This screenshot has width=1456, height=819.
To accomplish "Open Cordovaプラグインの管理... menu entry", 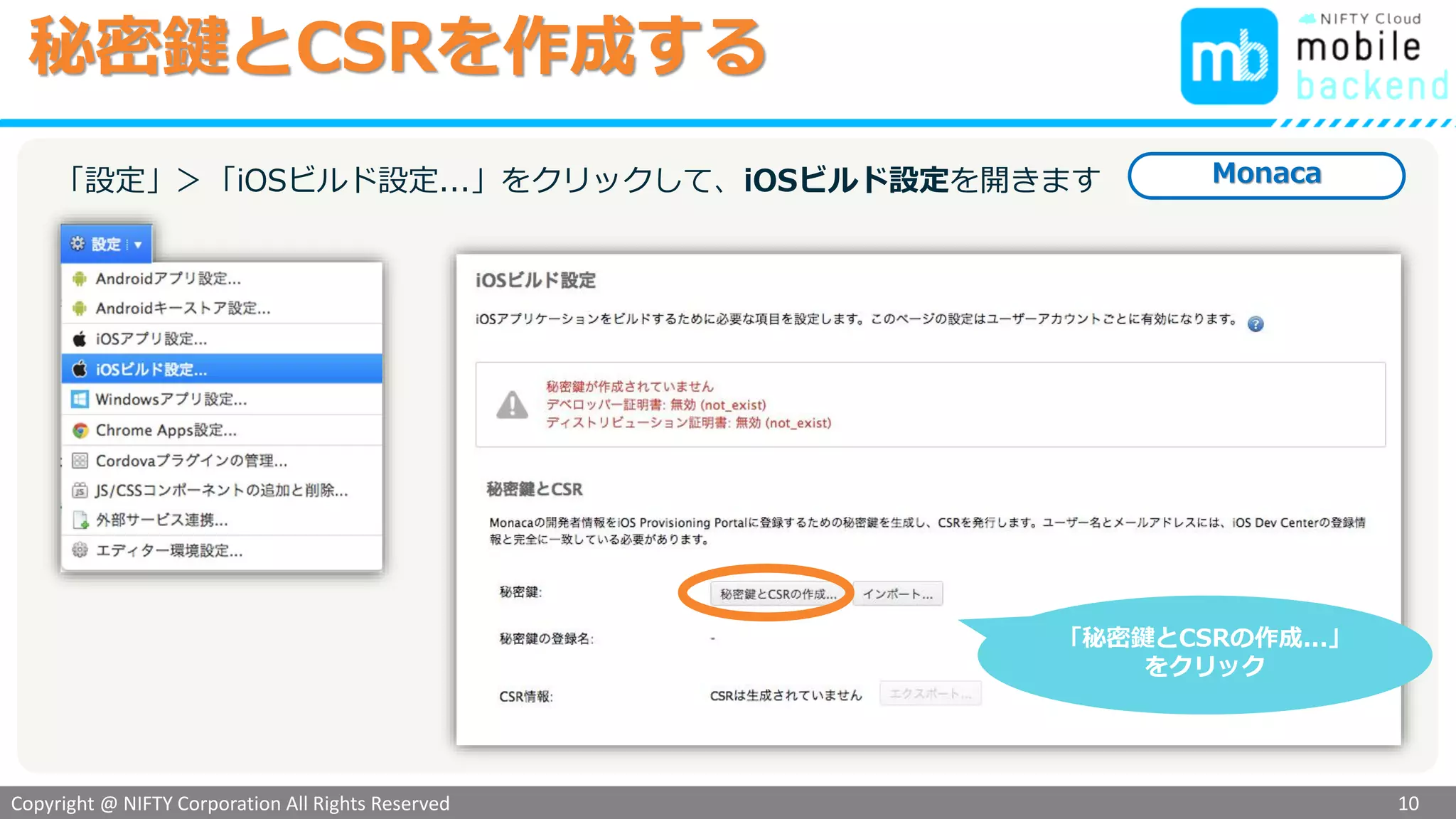I will 222,461.
